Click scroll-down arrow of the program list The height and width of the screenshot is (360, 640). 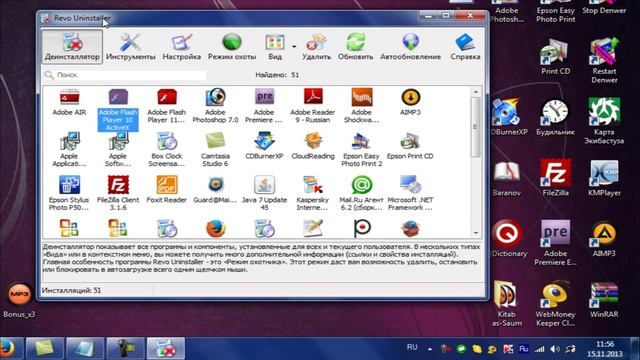point(476,233)
